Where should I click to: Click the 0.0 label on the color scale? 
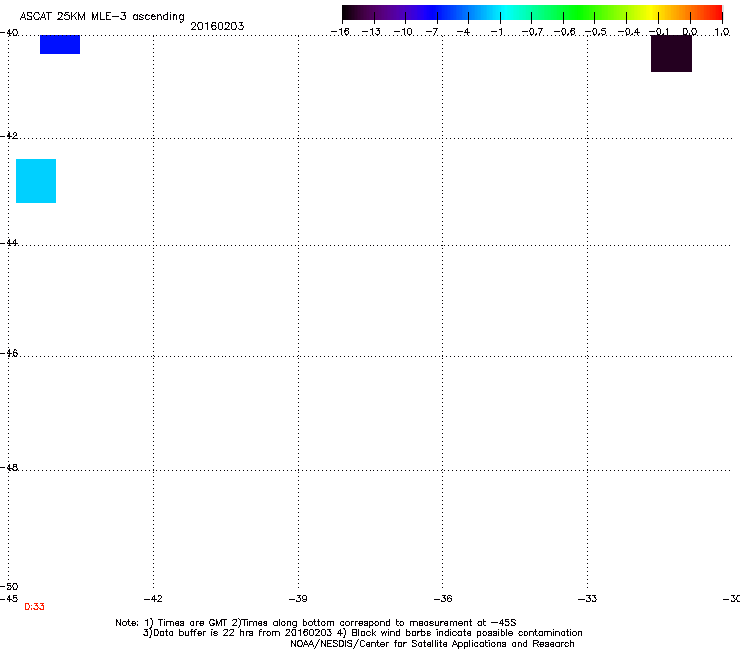point(690,32)
